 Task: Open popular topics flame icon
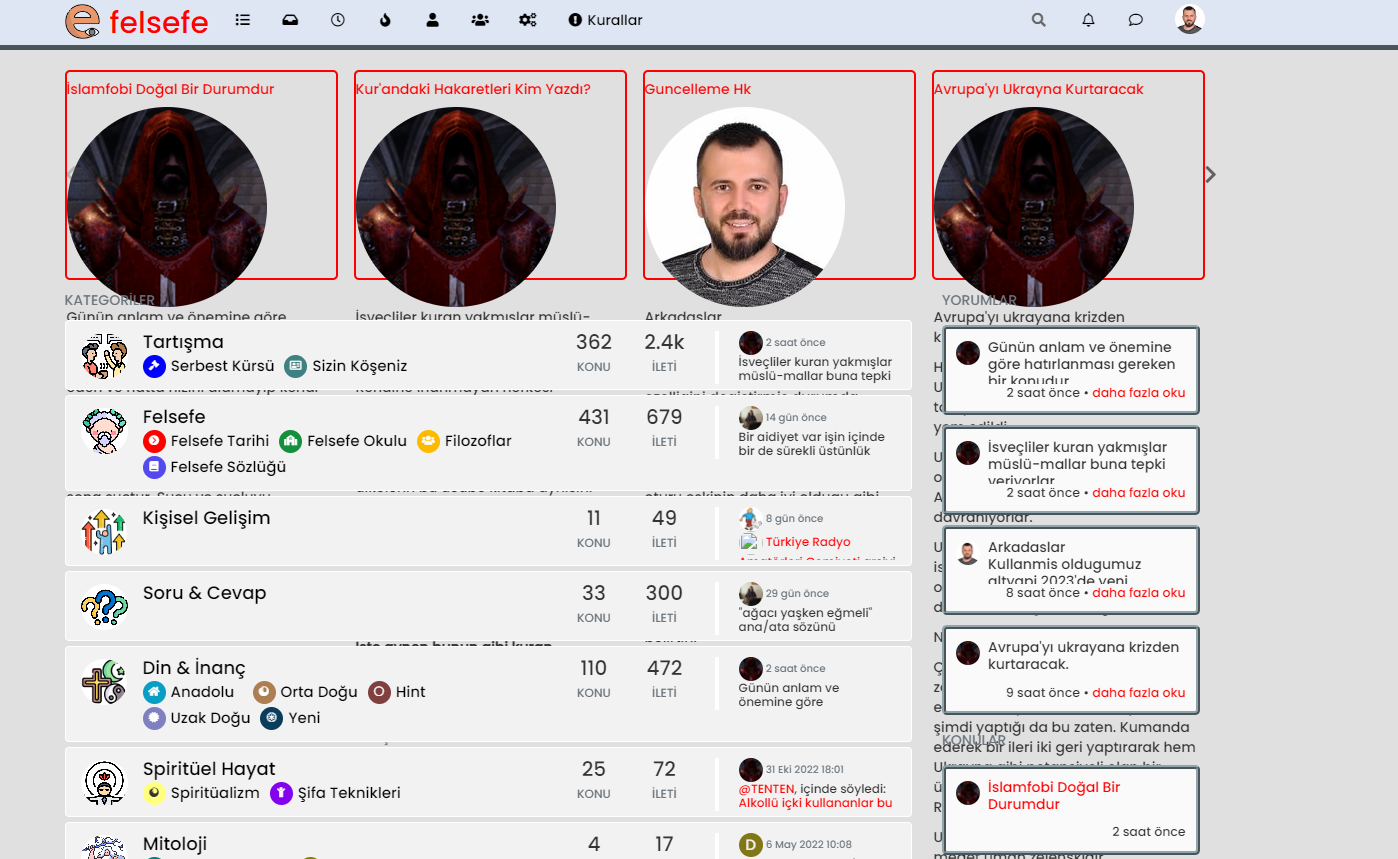pos(386,20)
